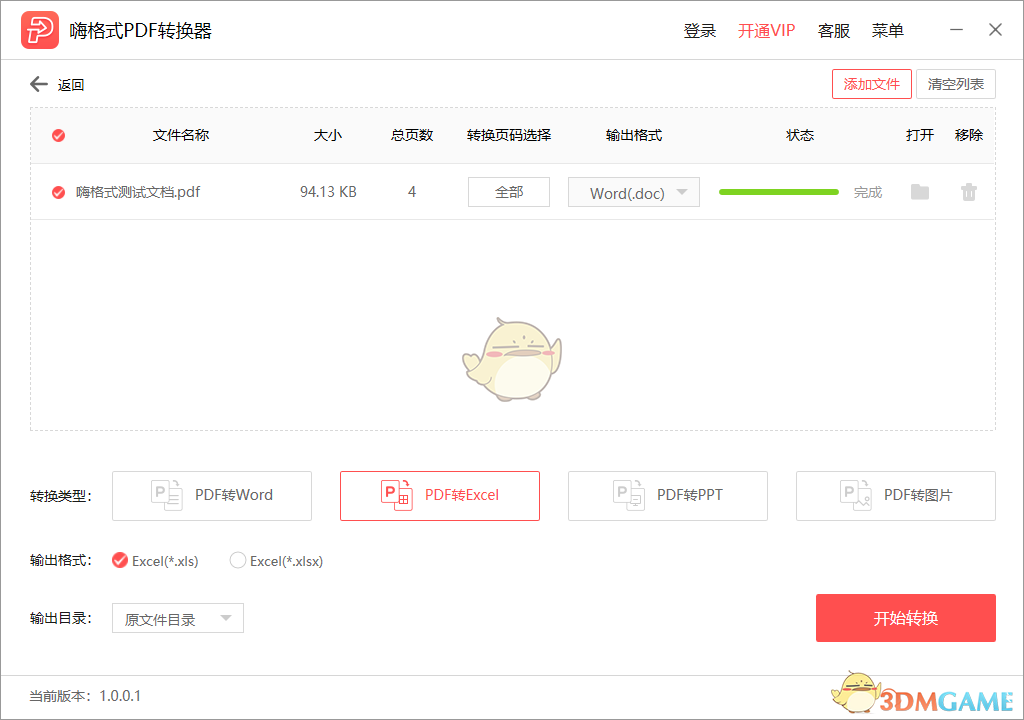This screenshot has height=720, width=1024.
Task: Click the PDF转图片 image icon
Action: (856, 495)
